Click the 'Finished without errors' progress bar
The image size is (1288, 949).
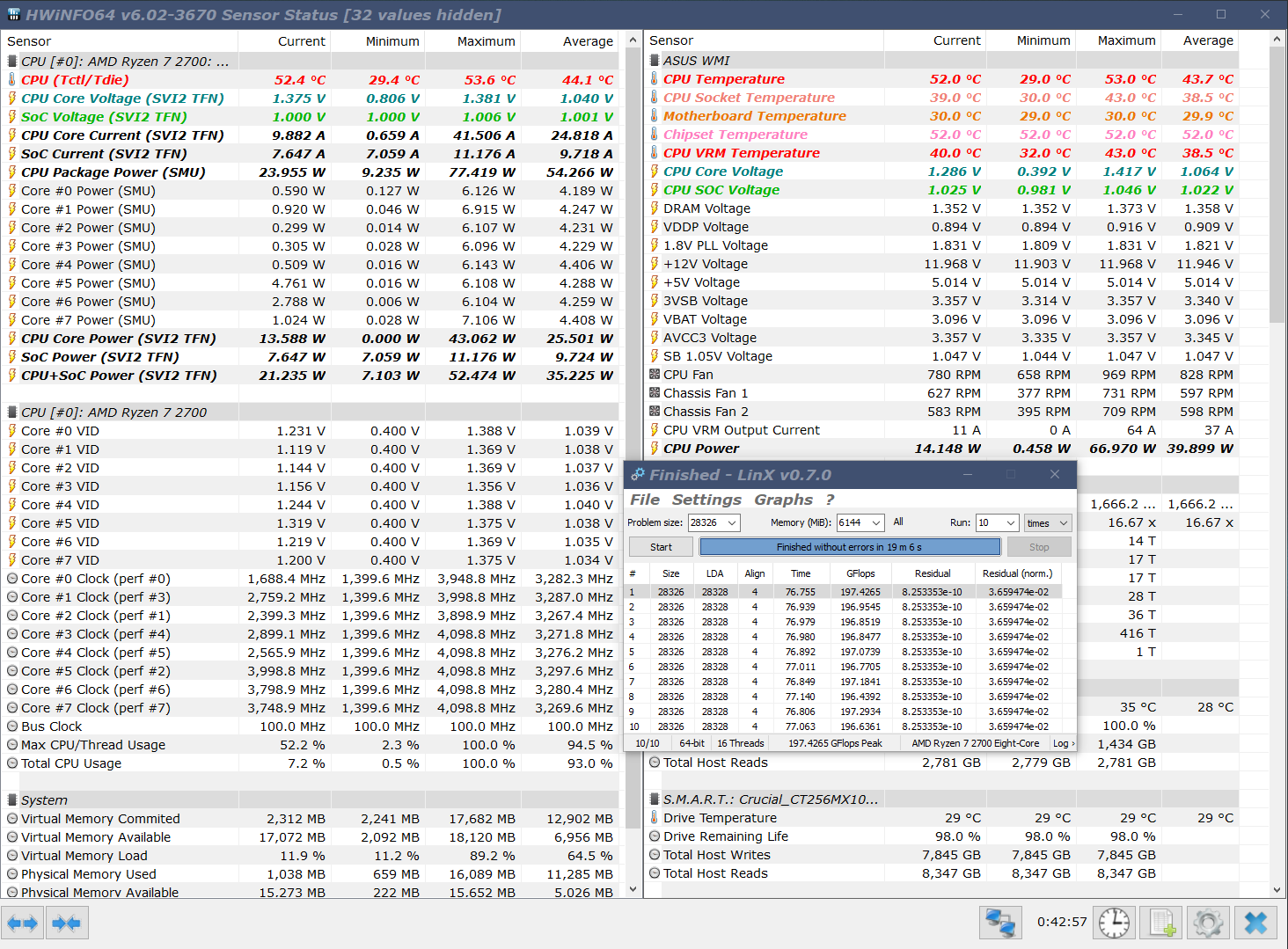point(850,547)
